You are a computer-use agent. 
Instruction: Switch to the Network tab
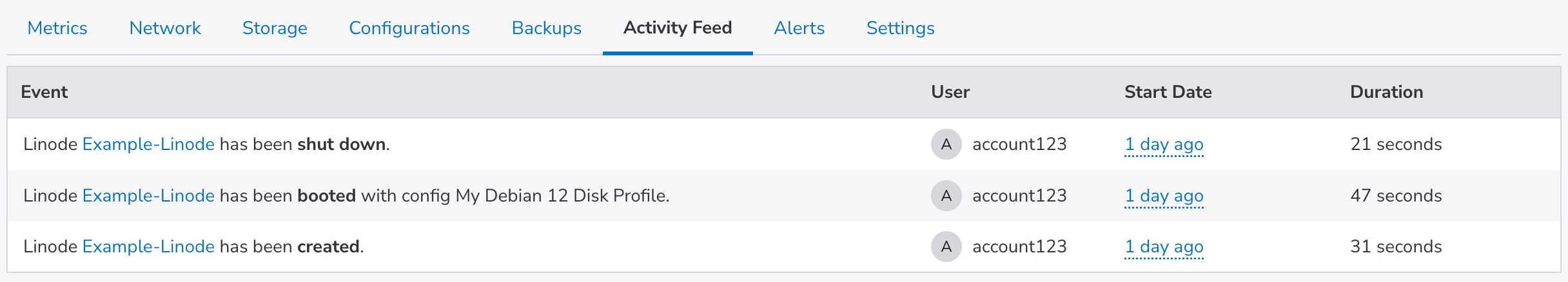(165, 28)
